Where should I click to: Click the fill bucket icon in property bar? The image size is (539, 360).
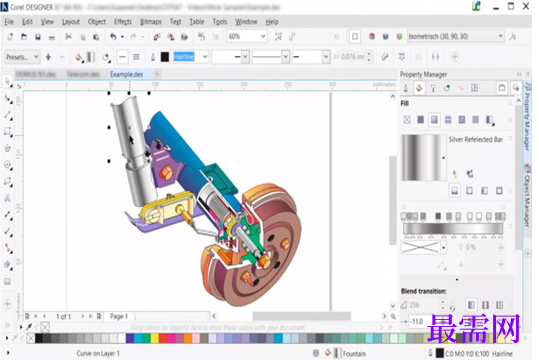pyautogui.click(x=79, y=57)
